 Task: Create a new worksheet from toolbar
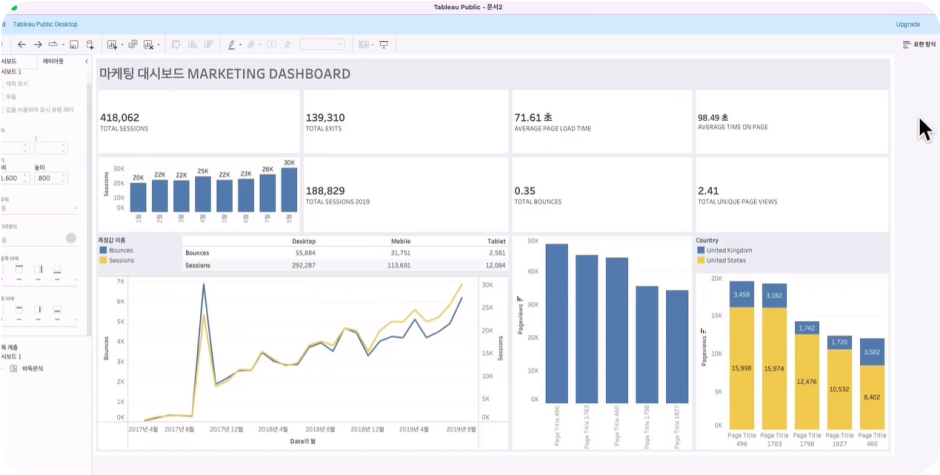coord(112,44)
